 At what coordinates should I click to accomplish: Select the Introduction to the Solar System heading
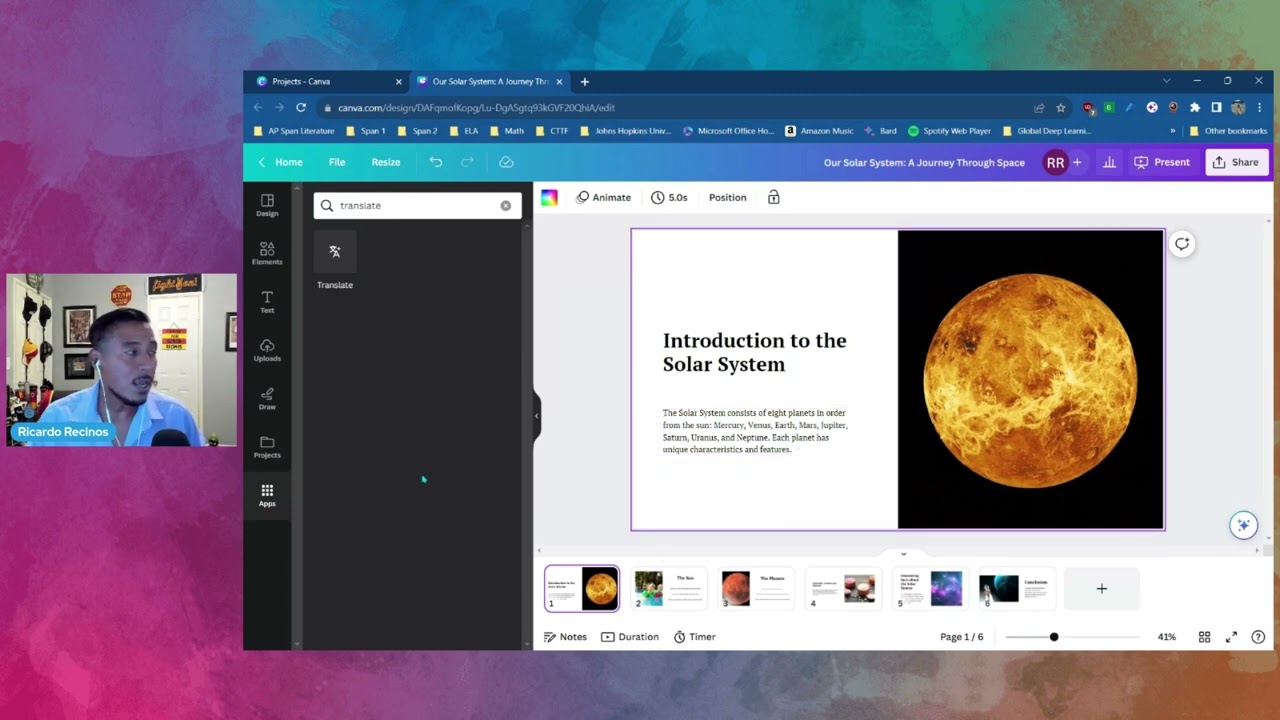click(755, 352)
